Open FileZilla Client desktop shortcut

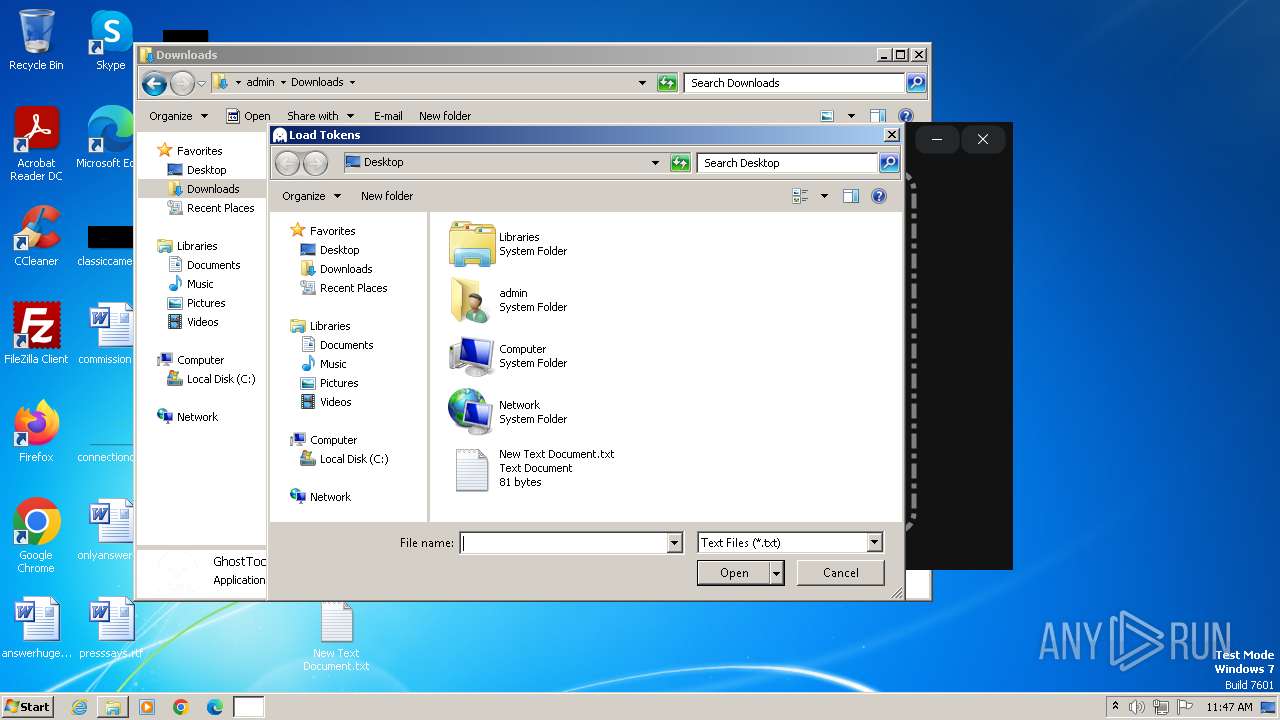pos(36,334)
